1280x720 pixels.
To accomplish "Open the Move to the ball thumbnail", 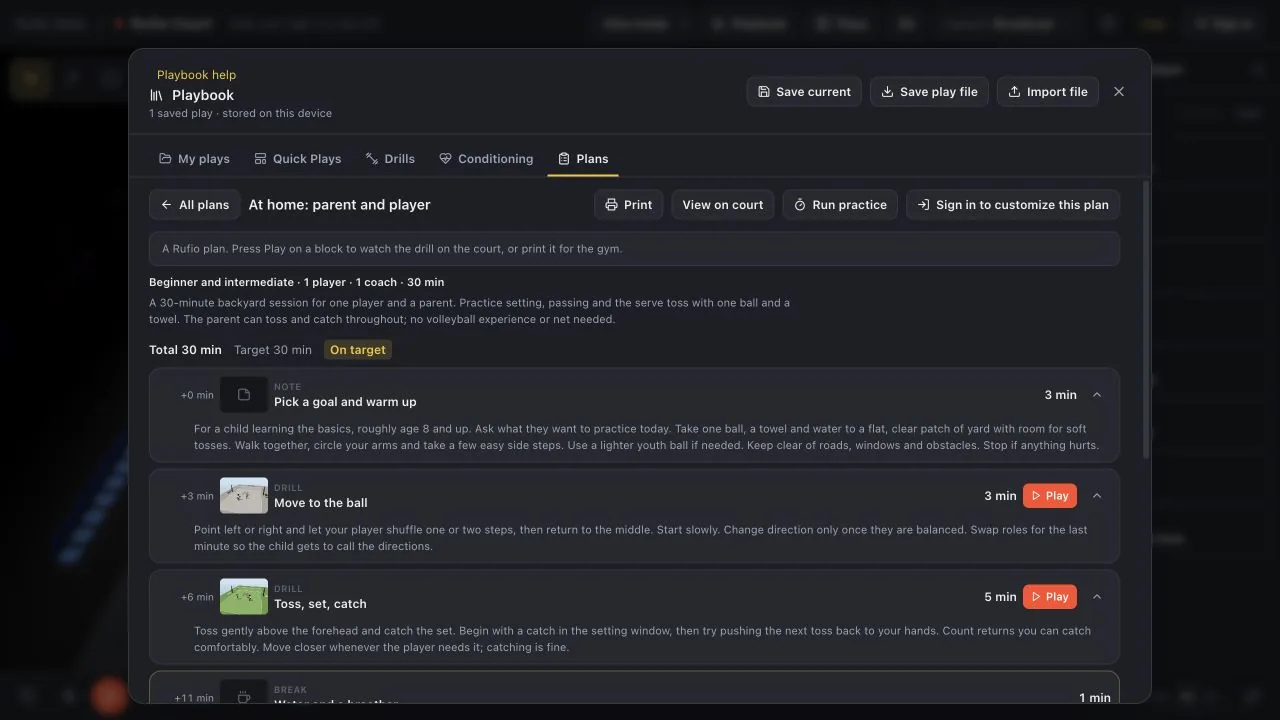I will pyautogui.click(x=244, y=496).
